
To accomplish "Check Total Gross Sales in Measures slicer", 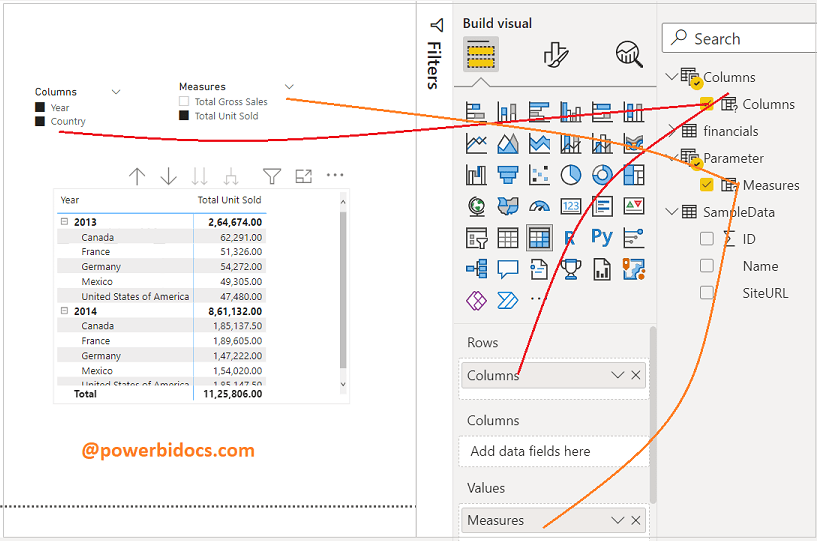I will 184,101.
